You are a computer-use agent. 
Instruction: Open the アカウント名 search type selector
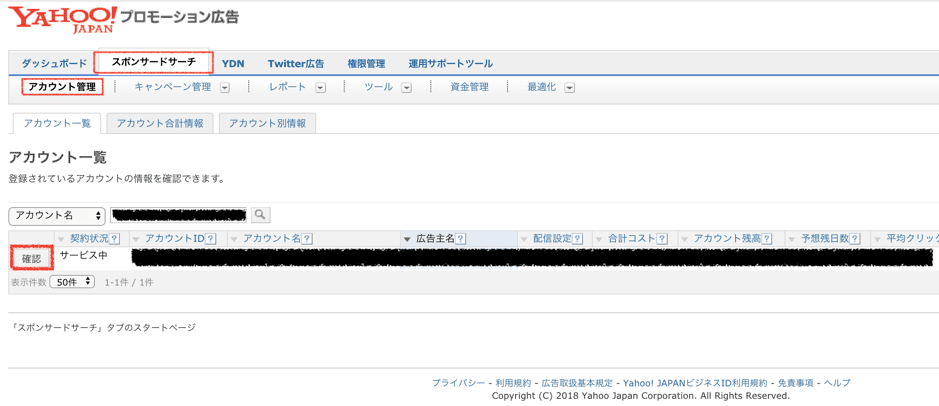(57, 216)
